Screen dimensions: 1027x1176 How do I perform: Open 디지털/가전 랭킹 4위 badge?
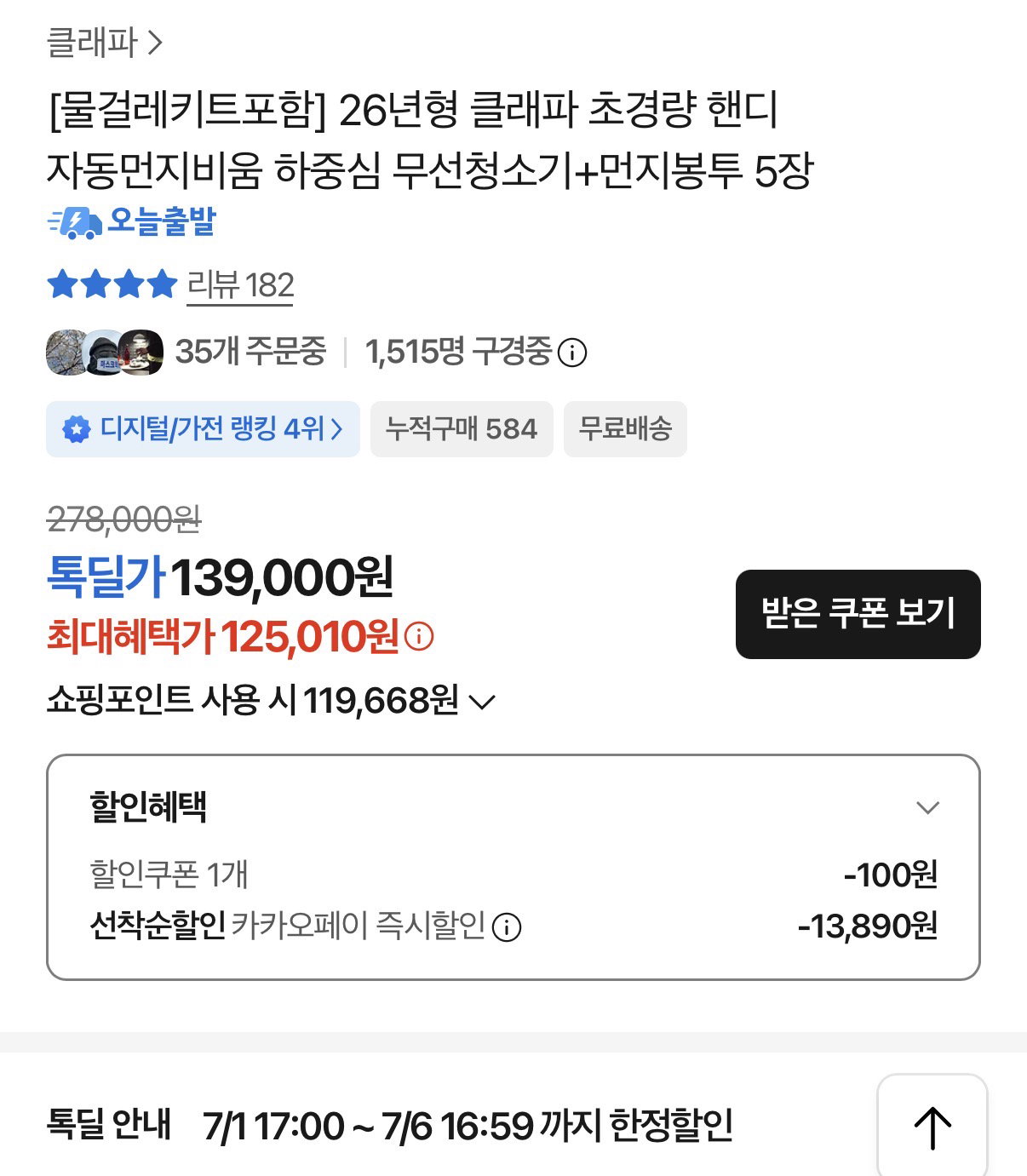(x=203, y=428)
